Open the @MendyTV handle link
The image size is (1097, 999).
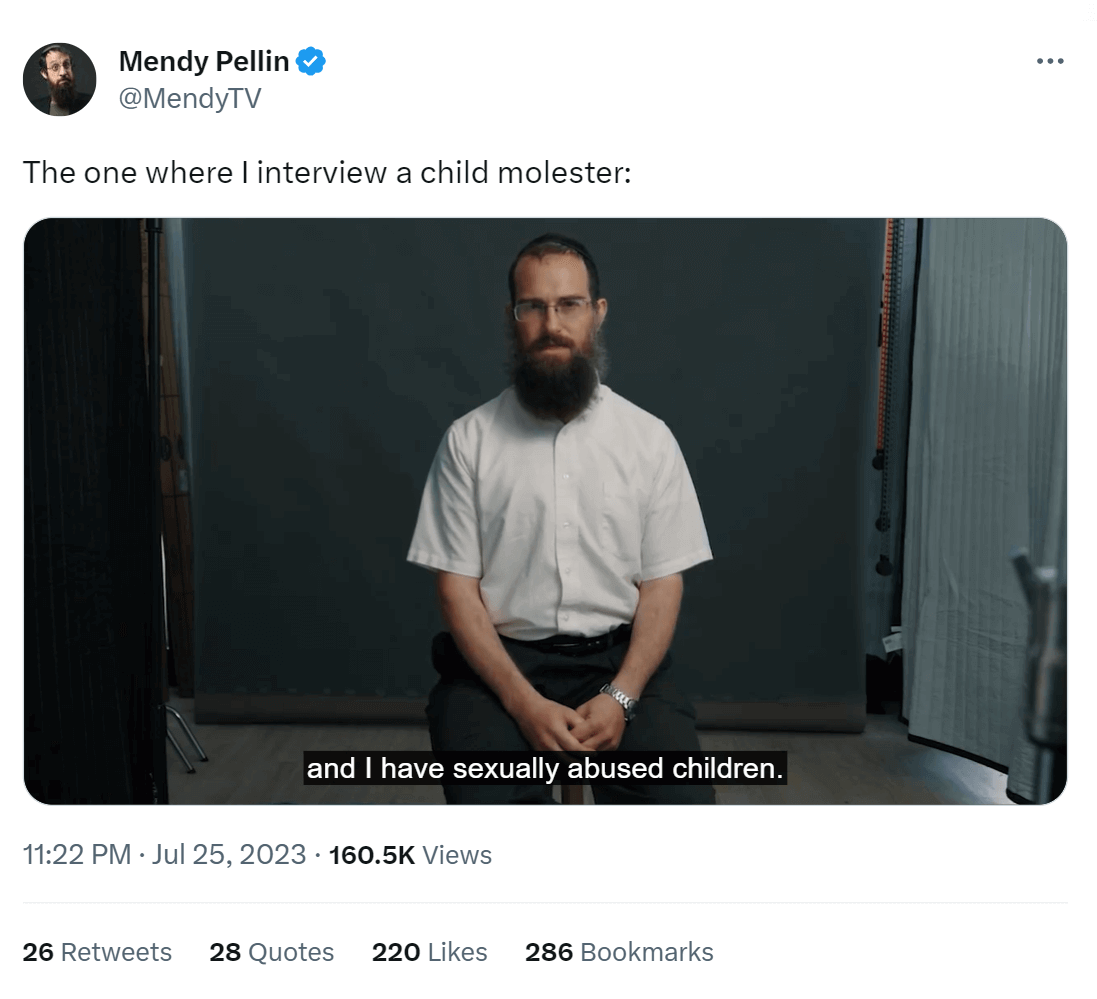190,98
